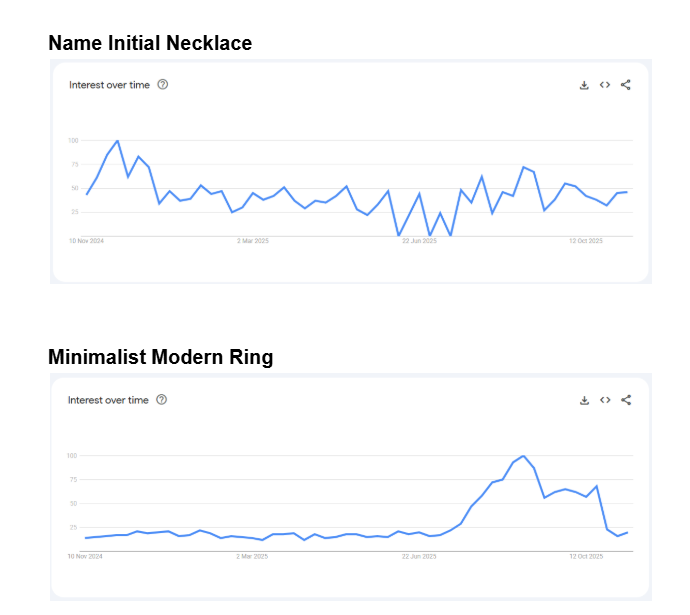Download the Name Initial Necklace chart data
The image size is (690, 615).
[584, 85]
